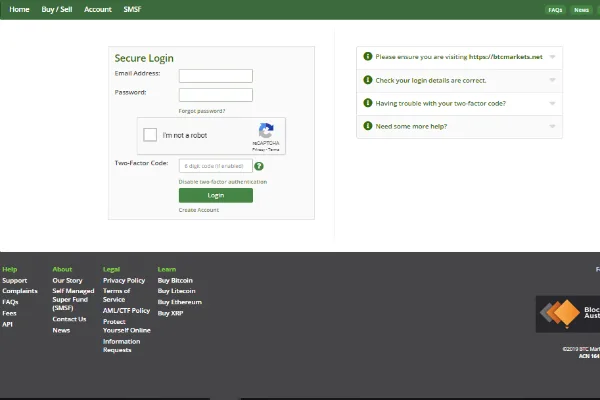Click info icon beside two-factor trouble question
Screen dimensions: 600x400
(x=367, y=103)
